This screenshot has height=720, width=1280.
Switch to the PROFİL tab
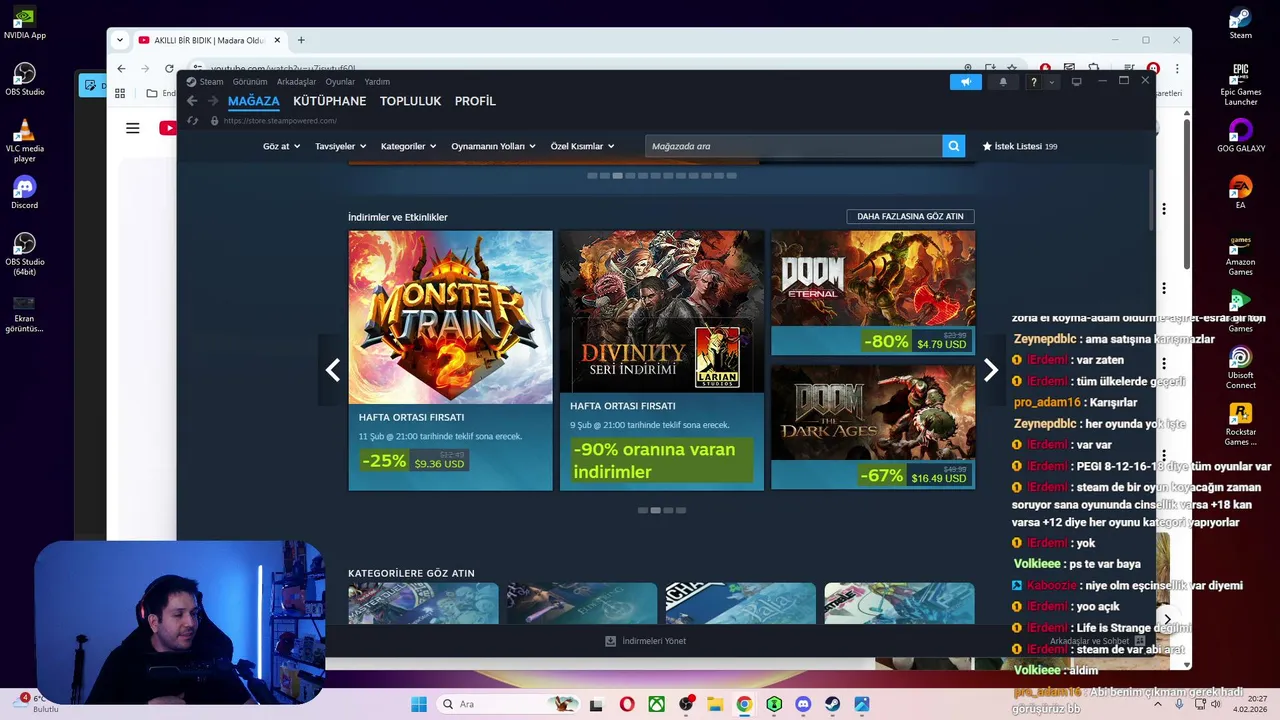tap(475, 101)
